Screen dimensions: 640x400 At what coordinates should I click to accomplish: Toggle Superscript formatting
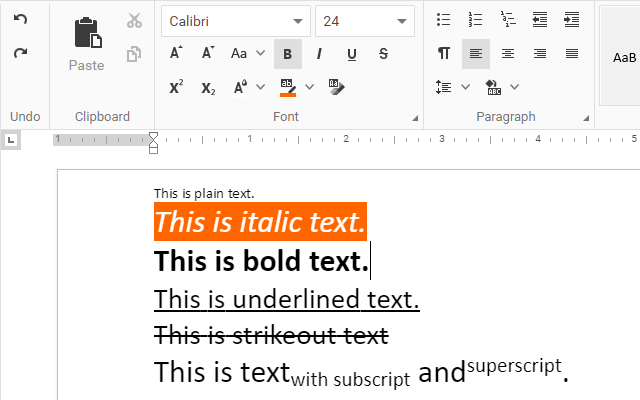[176, 87]
